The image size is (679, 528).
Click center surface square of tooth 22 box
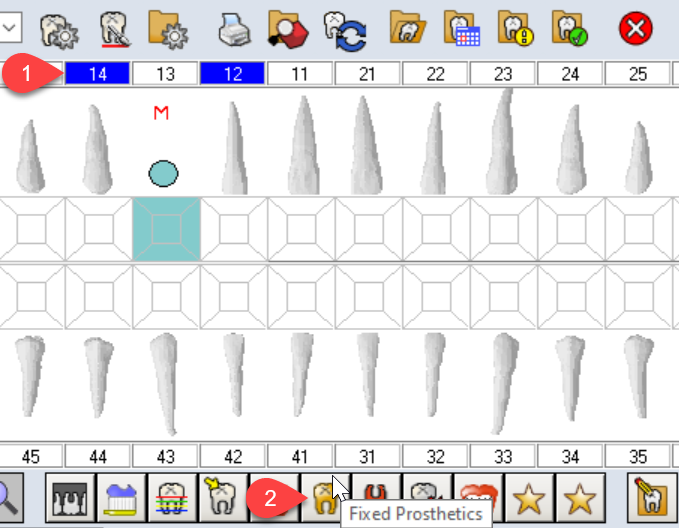[436, 229]
